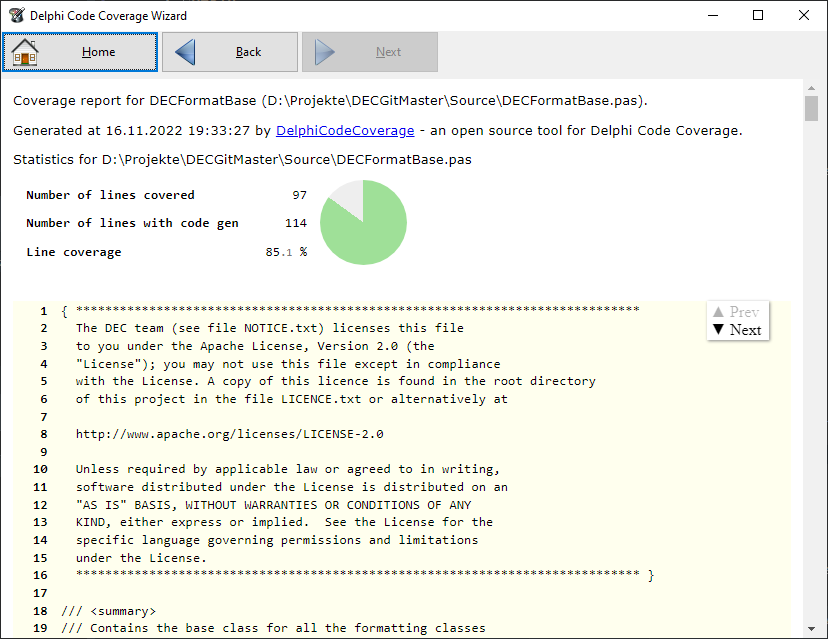Click the scrollbar down arrow
This screenshot has width=828, height=639.
point(811,628)
